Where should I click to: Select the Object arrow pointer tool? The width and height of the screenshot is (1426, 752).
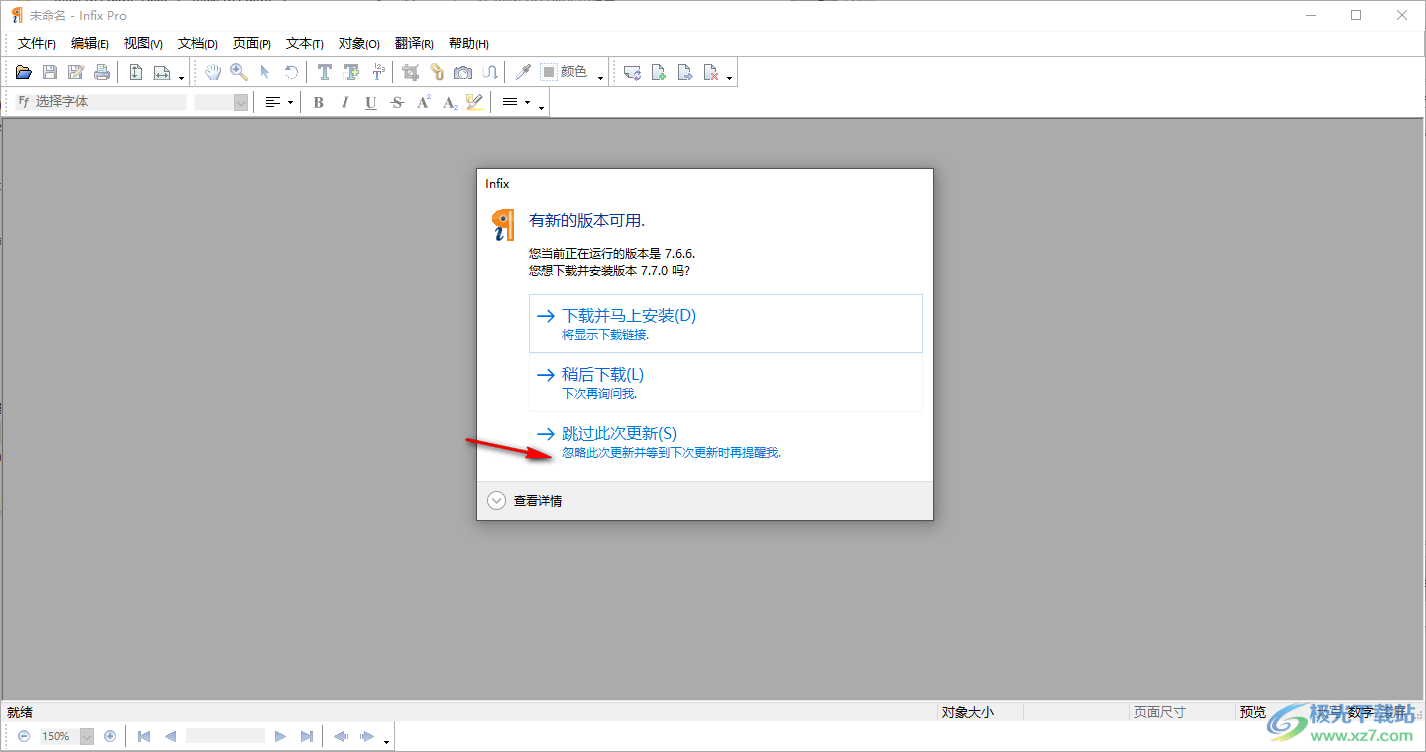265,72
